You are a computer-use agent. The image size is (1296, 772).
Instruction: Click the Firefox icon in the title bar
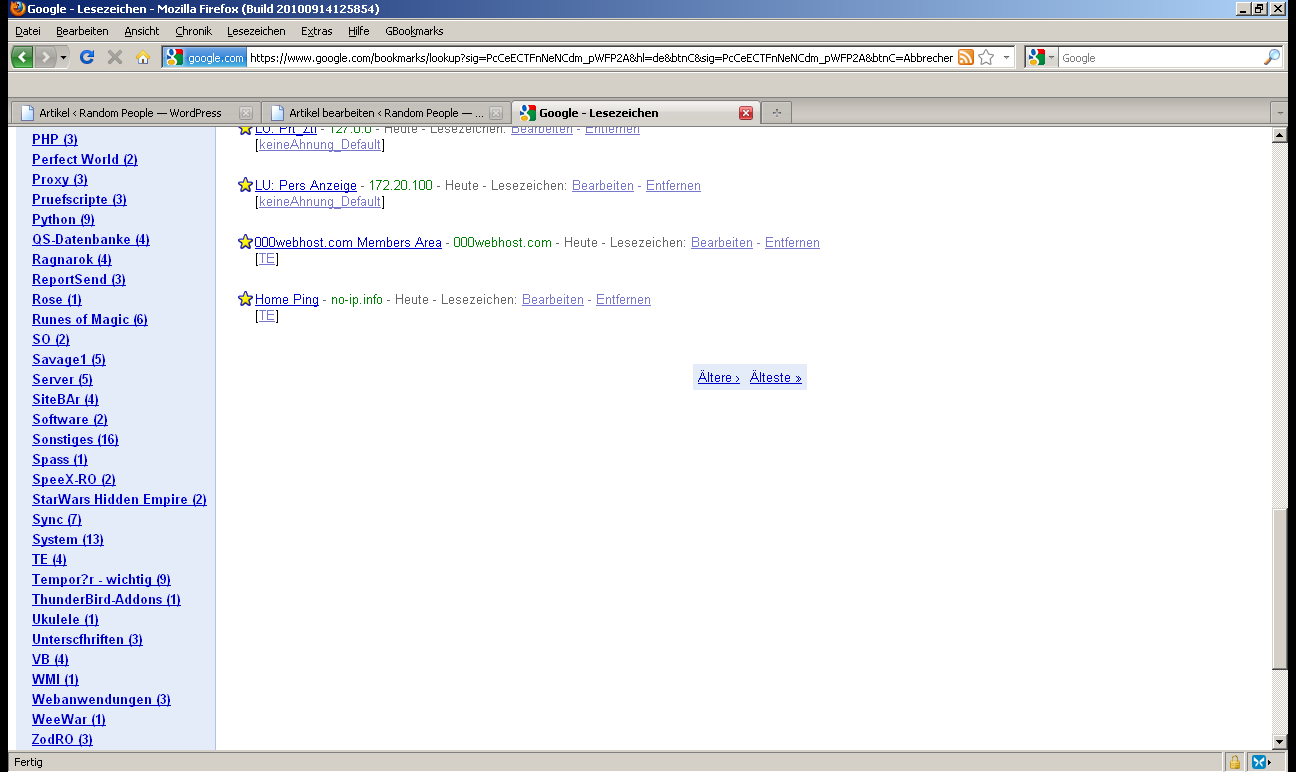coord(17,9)
